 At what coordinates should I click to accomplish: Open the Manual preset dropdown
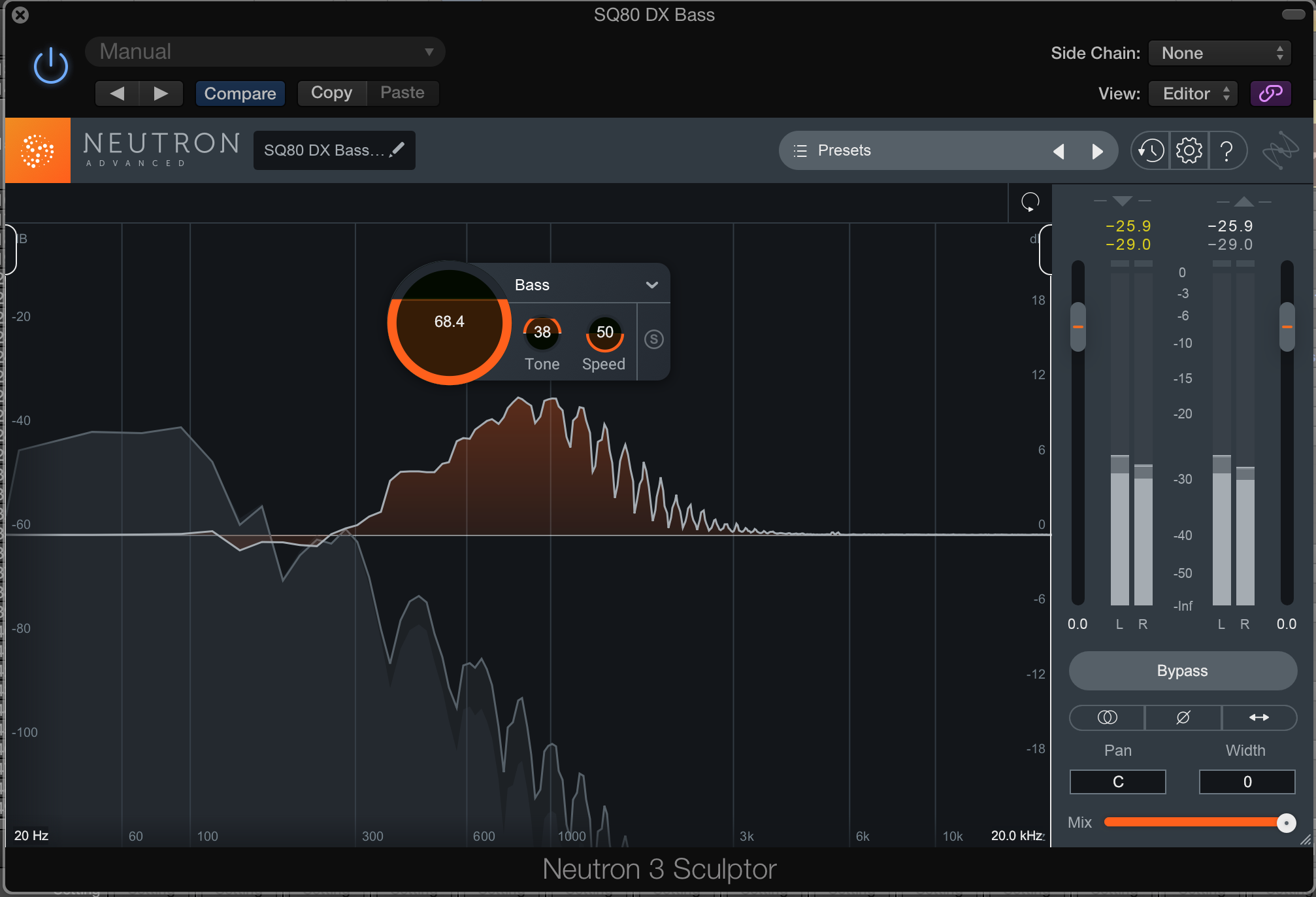tap(265, 52)
